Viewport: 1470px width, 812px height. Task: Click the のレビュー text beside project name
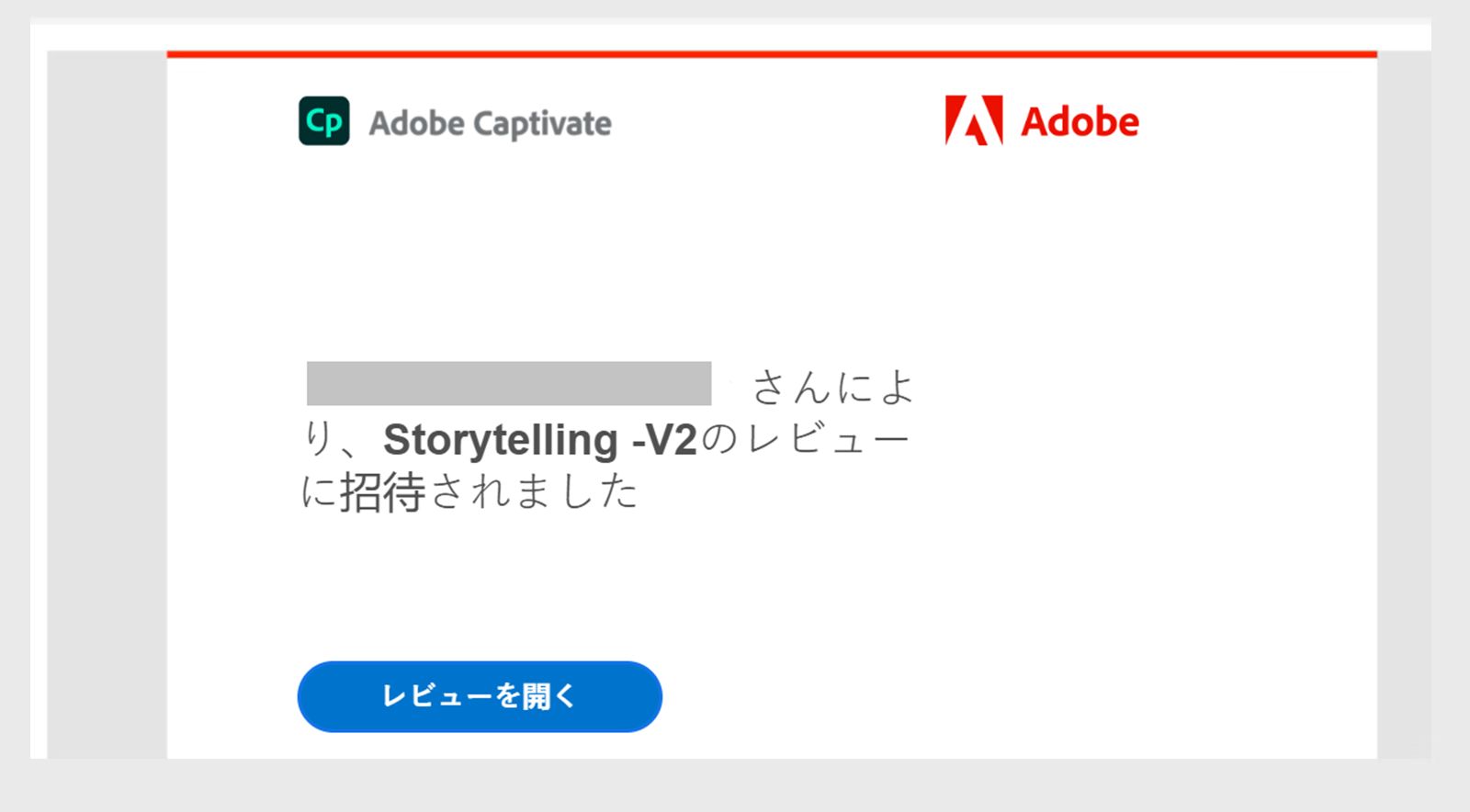(x=806, y=439)
